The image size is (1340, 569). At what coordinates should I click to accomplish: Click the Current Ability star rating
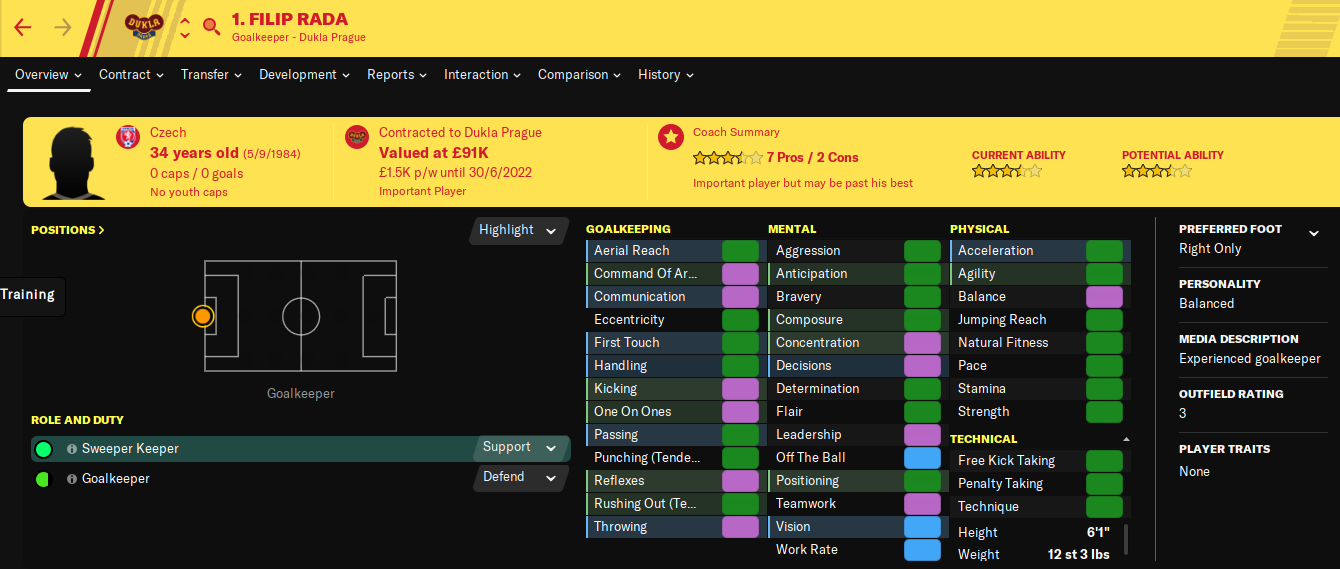tap(1007, 171)
